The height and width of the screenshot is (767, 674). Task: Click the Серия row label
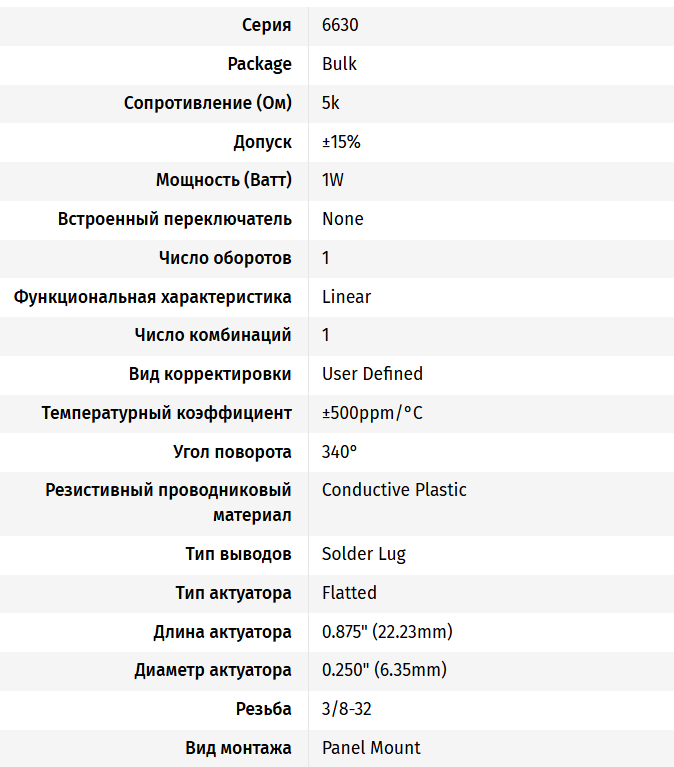(x=267, y=25)
